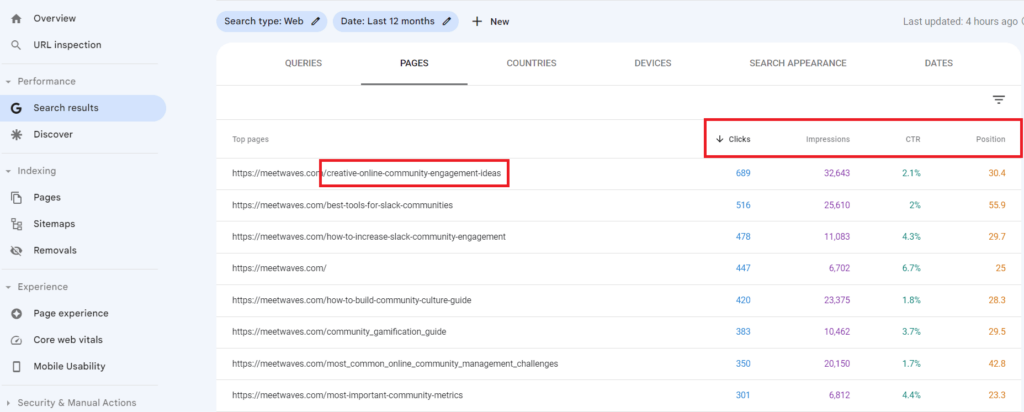Click the Mobile Usability phone icon
This screenshot has width=1024, height=412.
click(17, 367)
